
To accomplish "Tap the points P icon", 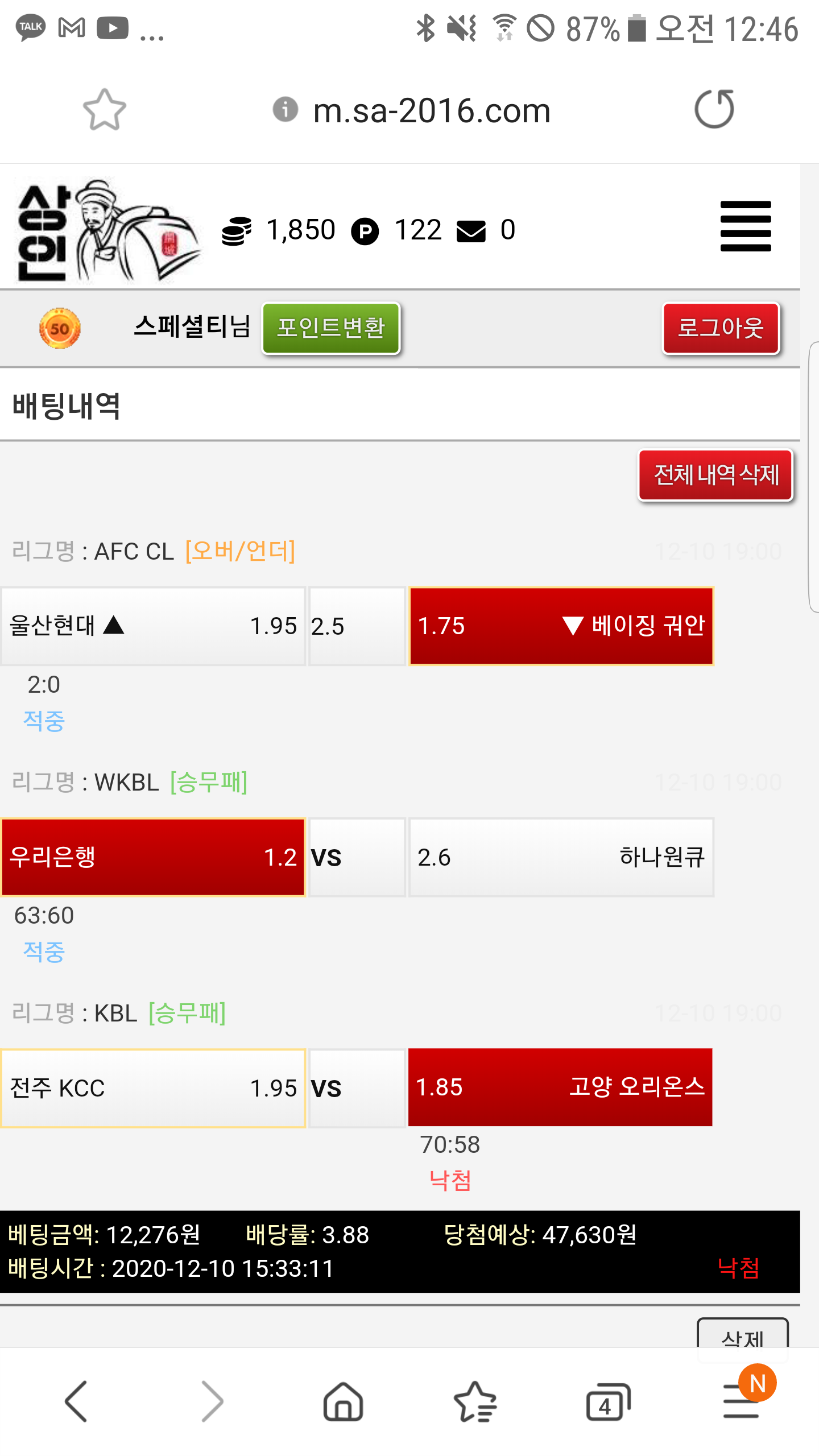I will pos(365,231).
